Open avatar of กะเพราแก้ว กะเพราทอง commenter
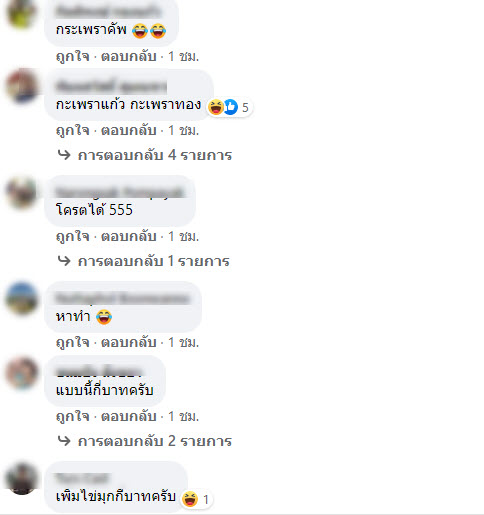The image size is (484, 515). tap(22, 86)
